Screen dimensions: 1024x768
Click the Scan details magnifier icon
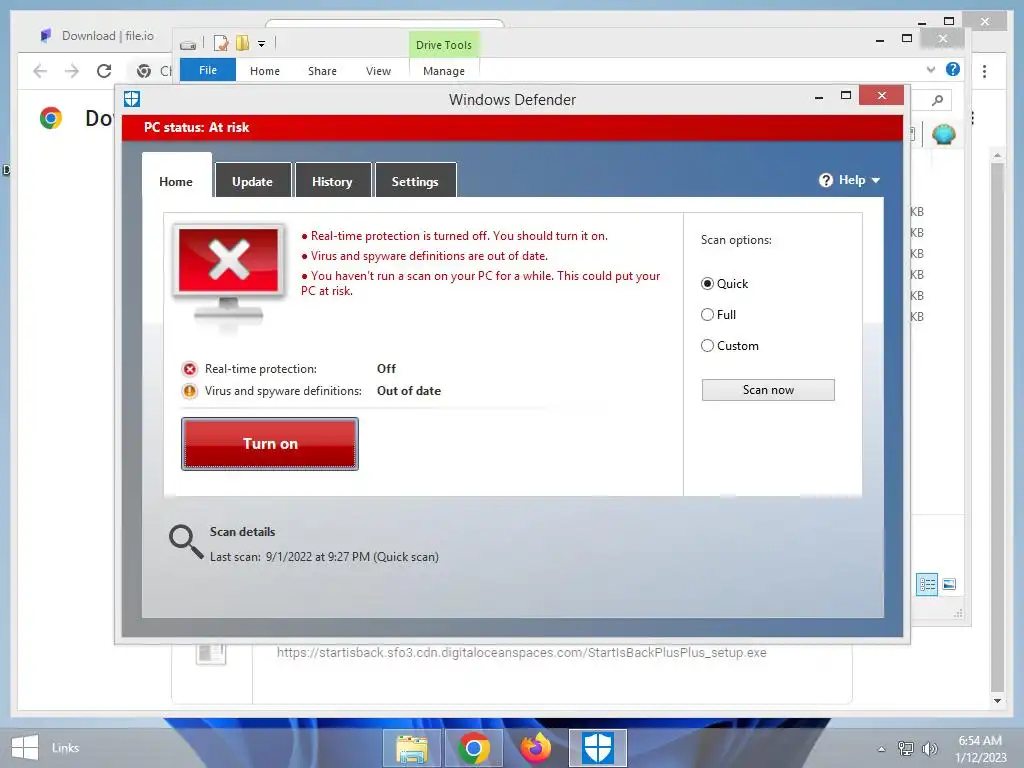click(x=186, y=541)
